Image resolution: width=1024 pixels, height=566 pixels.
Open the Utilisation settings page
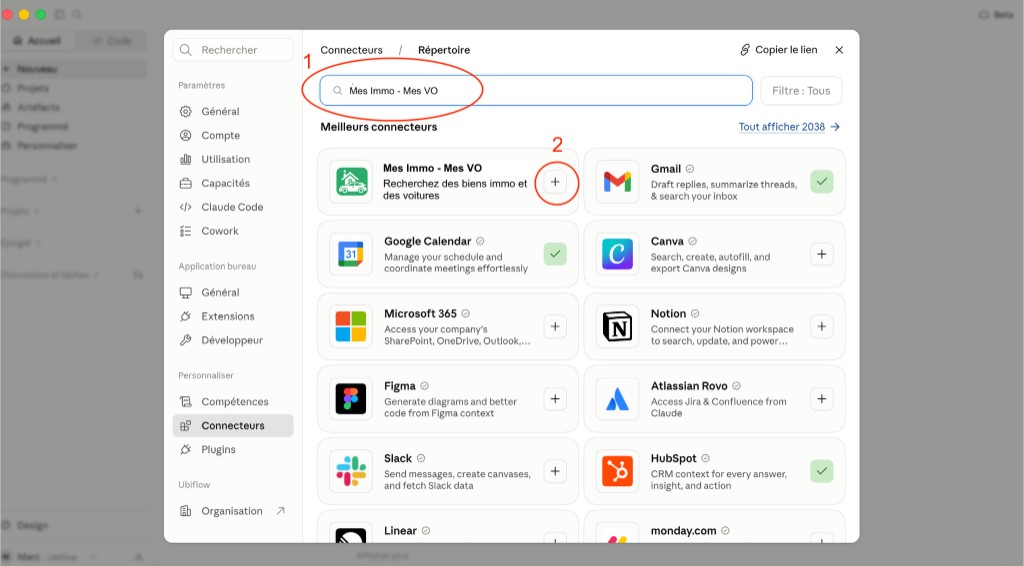coord(233,159)
